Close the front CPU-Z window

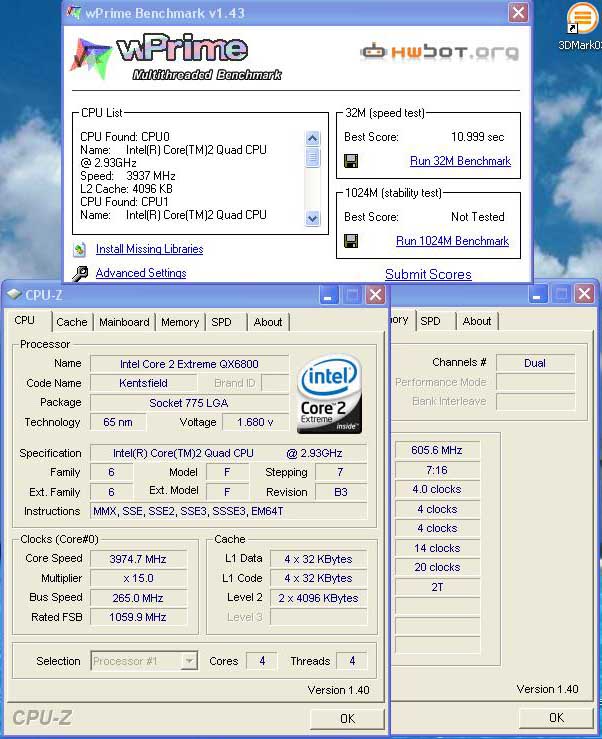(x=376, y=295)
